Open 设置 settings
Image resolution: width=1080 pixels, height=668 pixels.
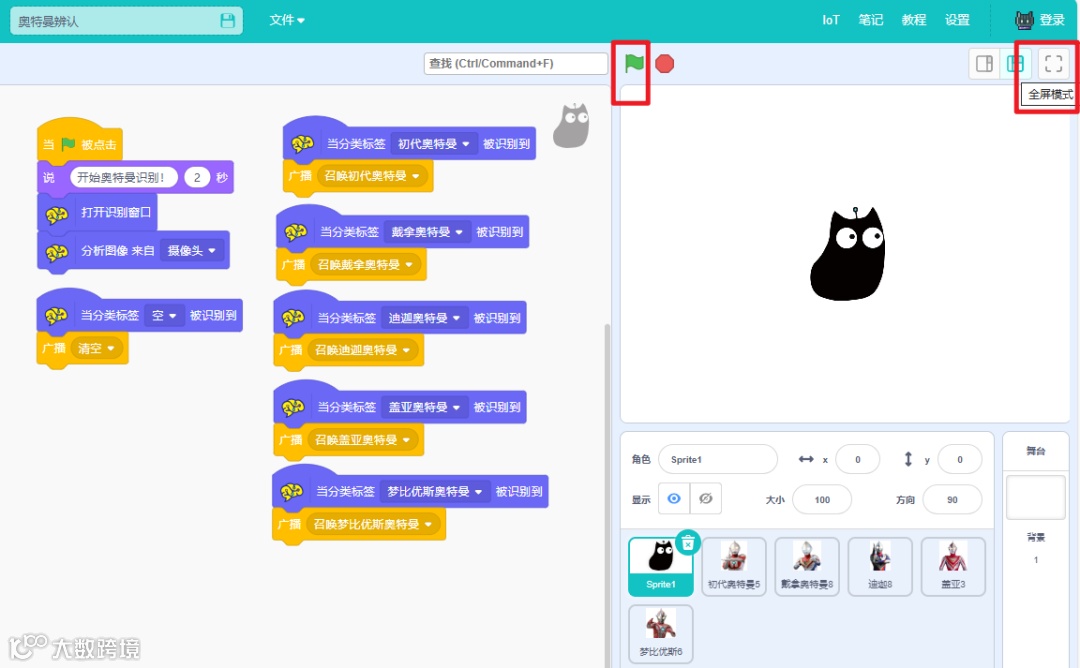[x=957, y=20]
